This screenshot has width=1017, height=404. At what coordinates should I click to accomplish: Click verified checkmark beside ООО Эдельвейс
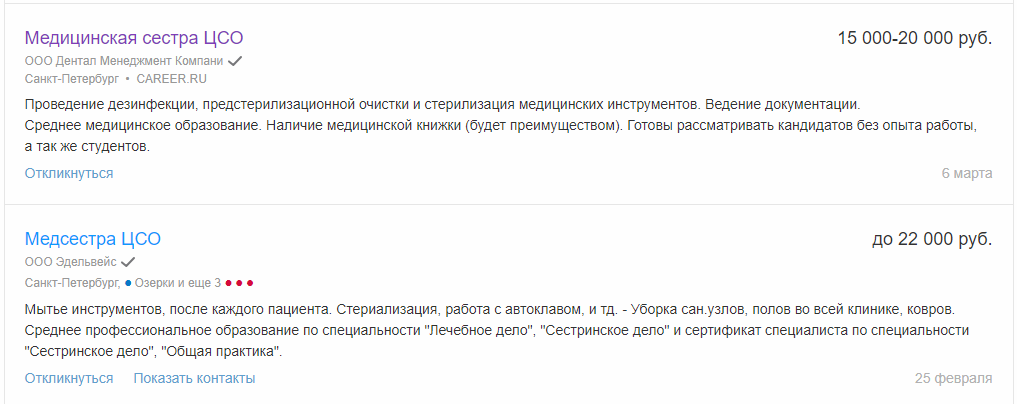(128, 262)
